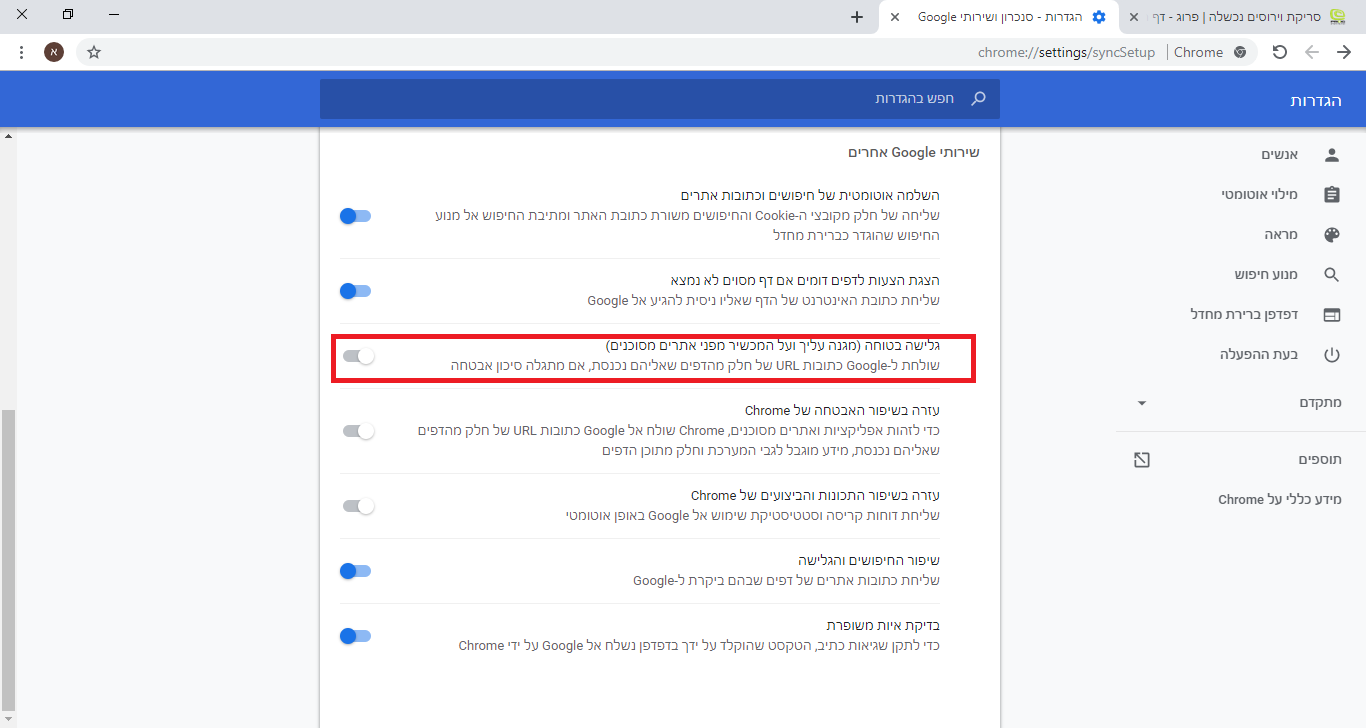Click the title הצגת הצעות לדפים דומים אם דף מסוים לא נמצא
The width and height of the screenshot is (1366, 728).
[x=805, y=279]
